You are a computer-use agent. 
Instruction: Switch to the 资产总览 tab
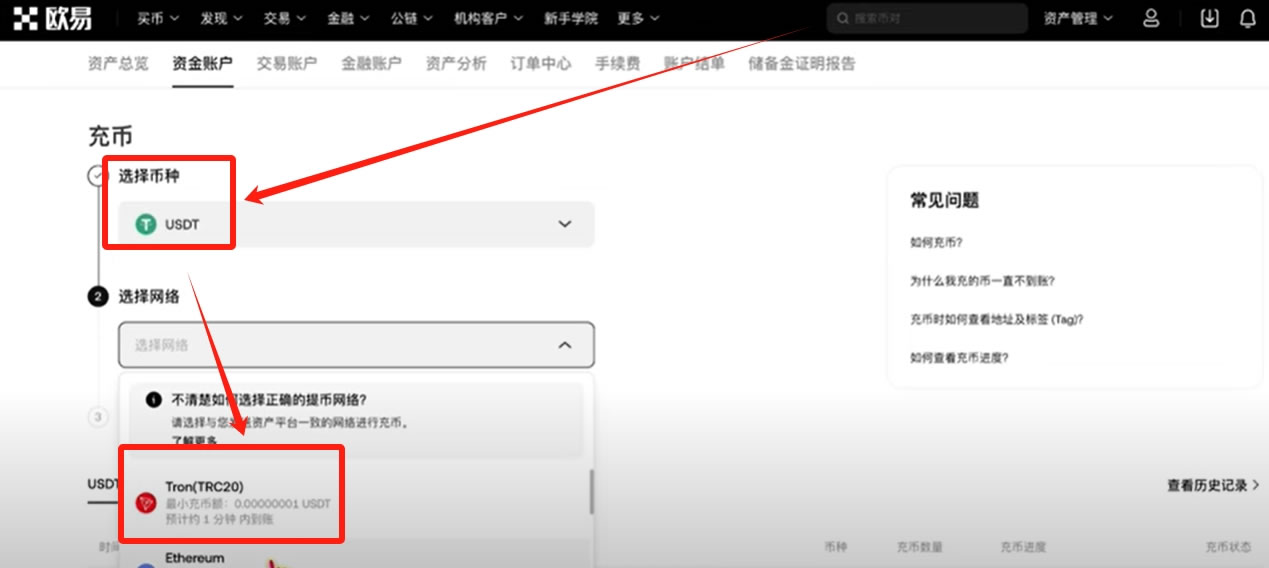[x=118, y=63]
